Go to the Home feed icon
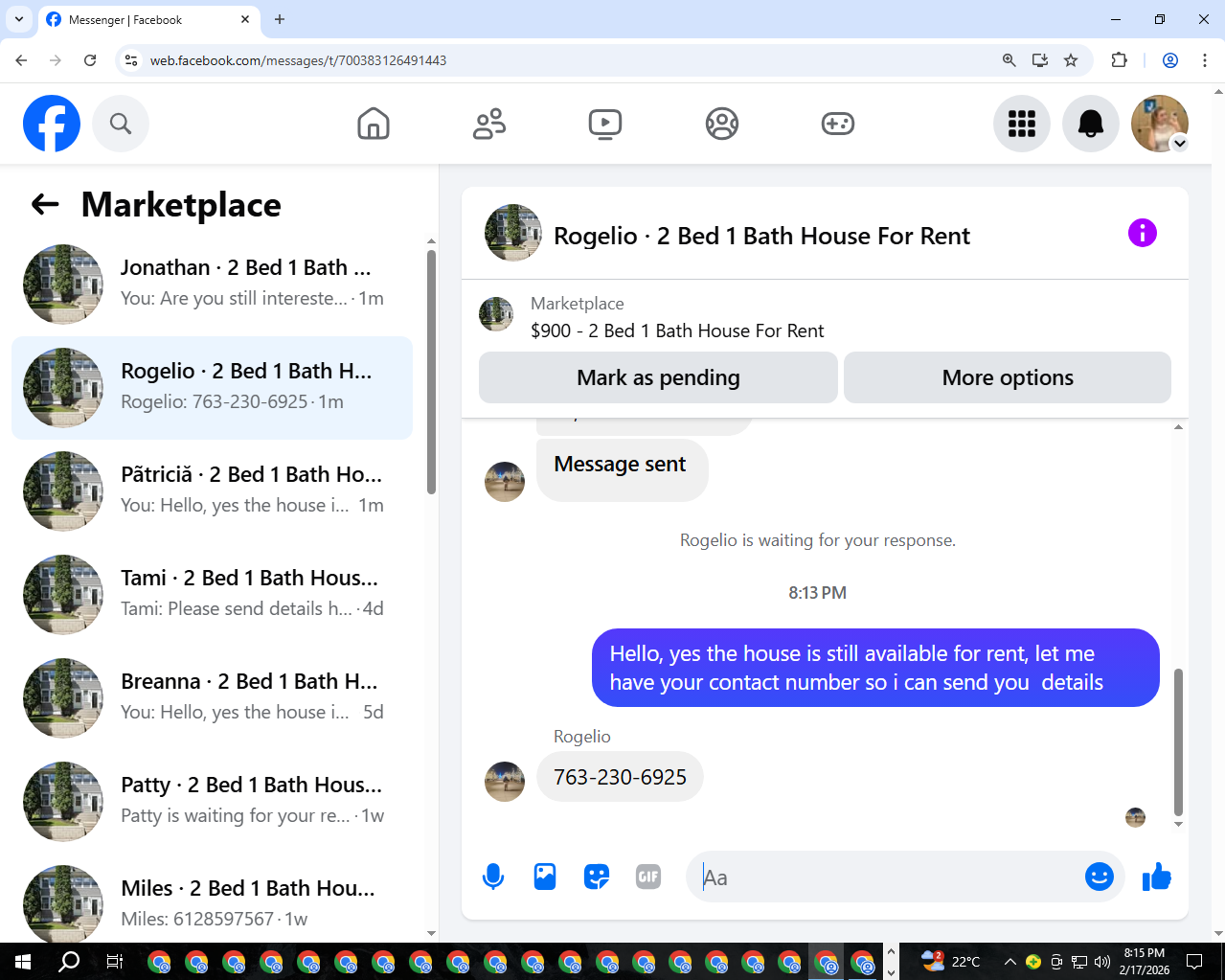Screen dimensions: 1225x980 (x=374, y=124)
